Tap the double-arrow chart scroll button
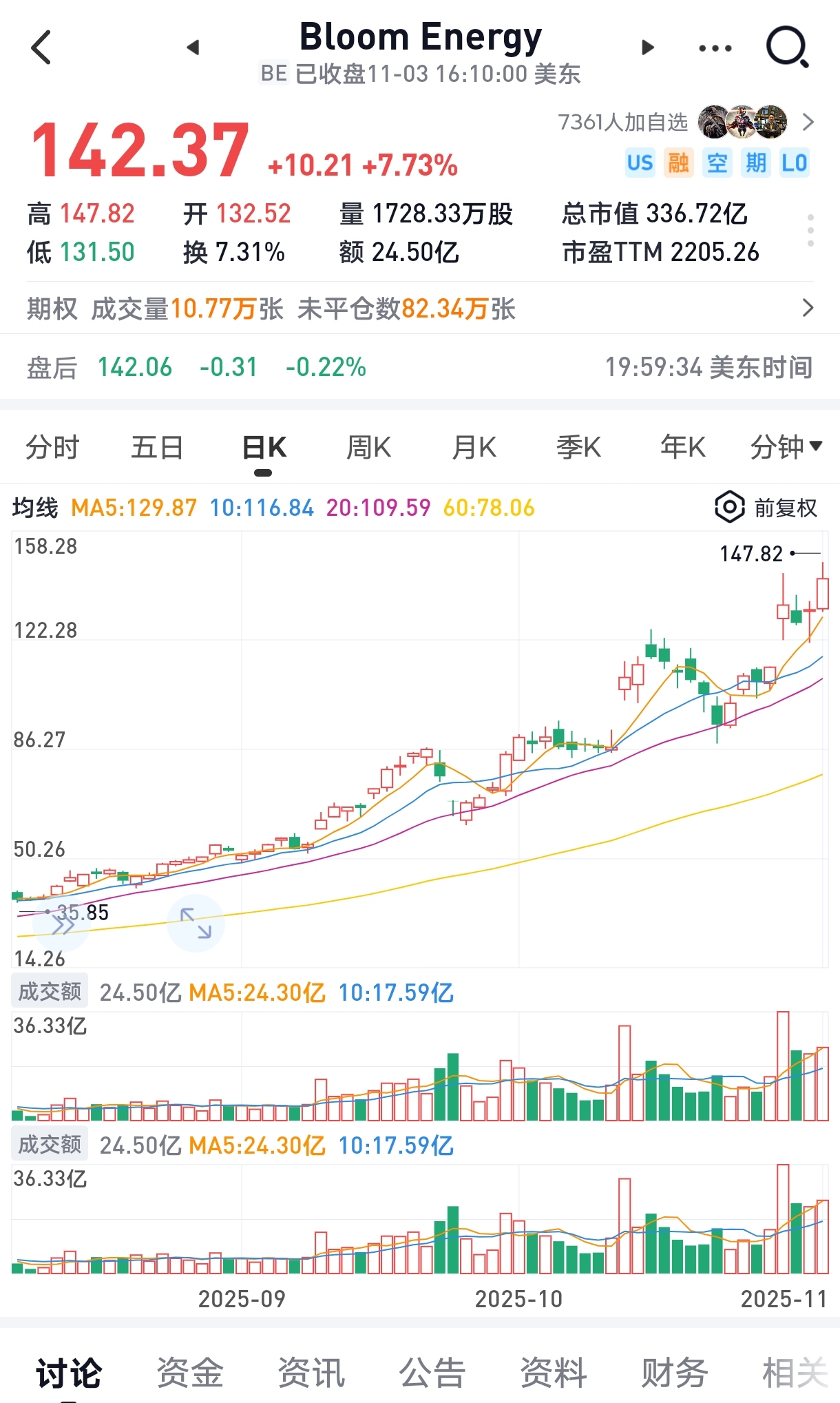The width and height of the screenshot is (840, 1403). [62, 923]
